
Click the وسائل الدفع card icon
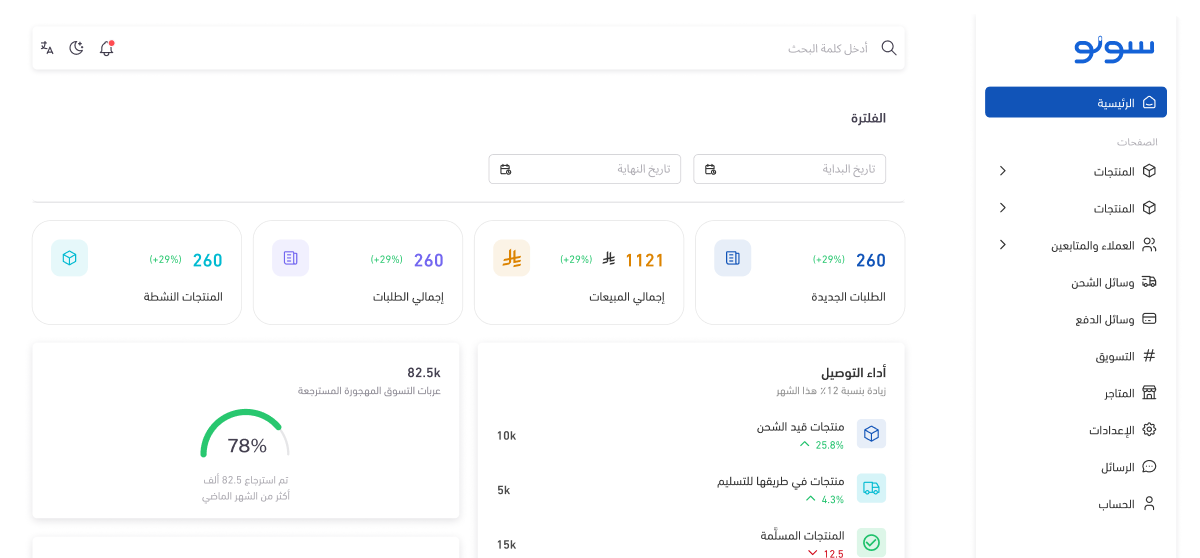[1149, 319]
